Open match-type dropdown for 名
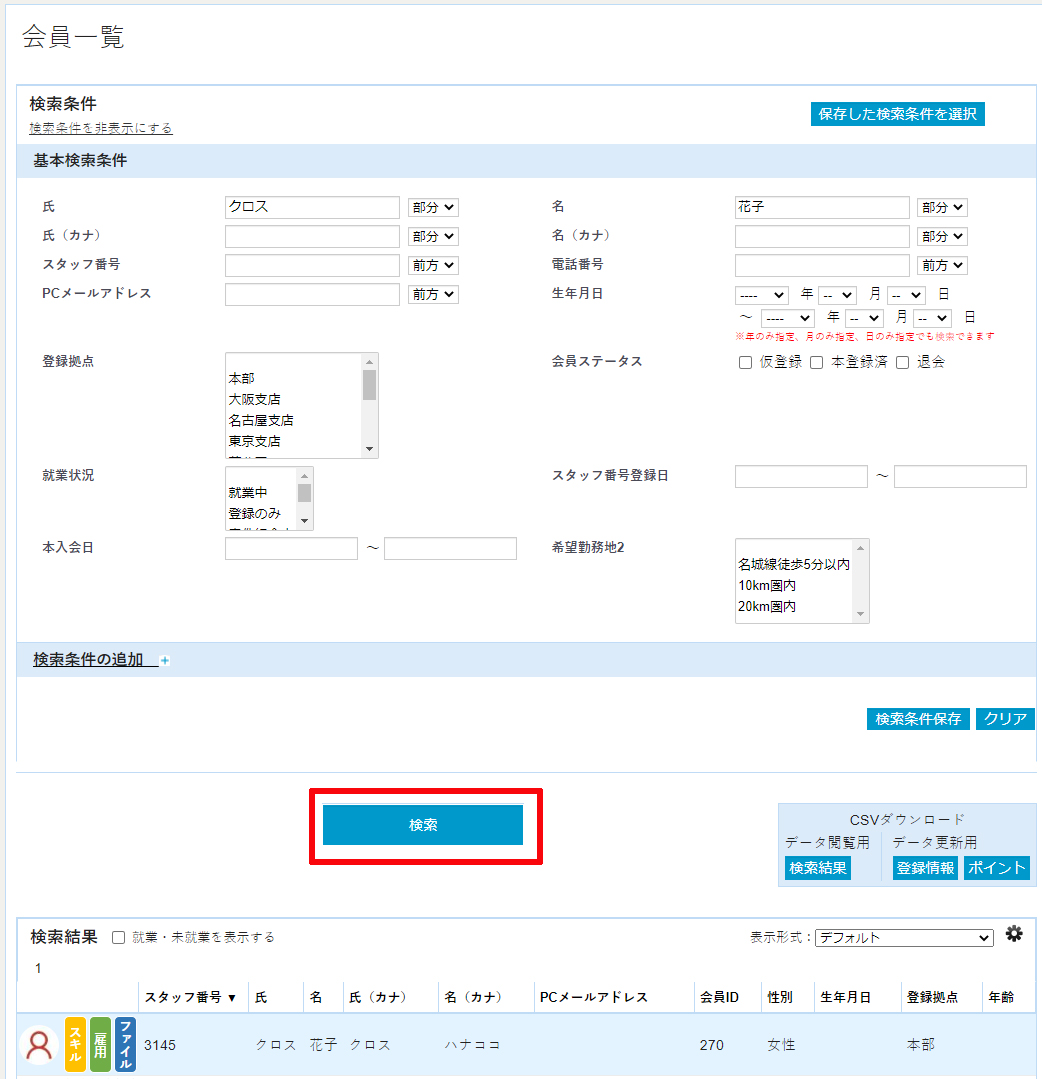This screenshot has width=1042, height=1079. click(x=942, y=207)
